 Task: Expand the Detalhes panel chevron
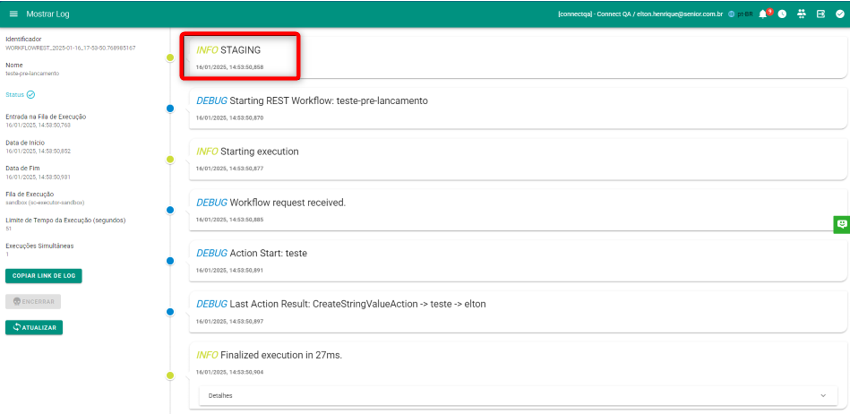(x=823, y=395)
